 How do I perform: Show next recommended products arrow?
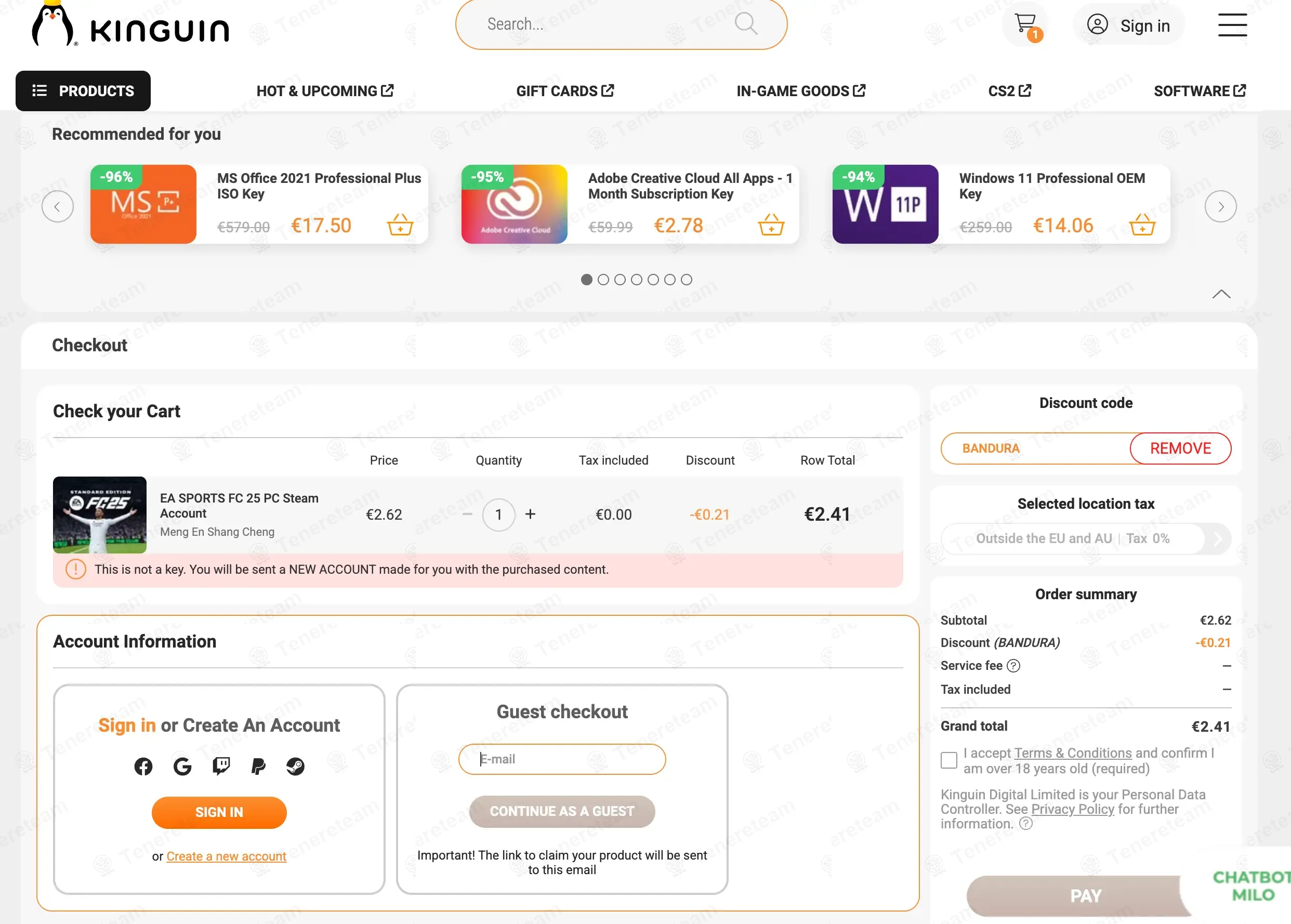click(1220, 206)
